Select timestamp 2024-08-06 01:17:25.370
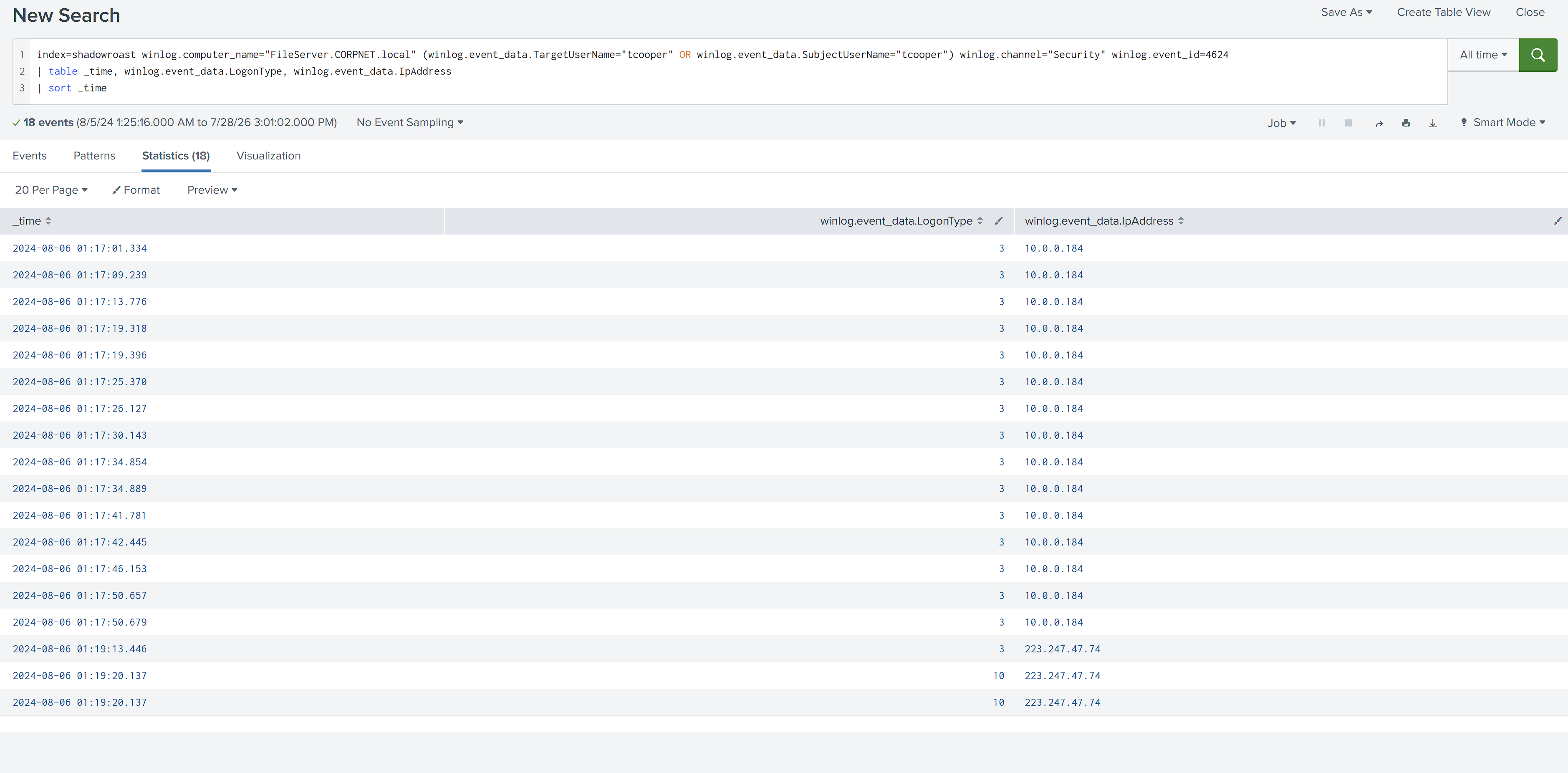The image size is (1568, 773). 80,382
